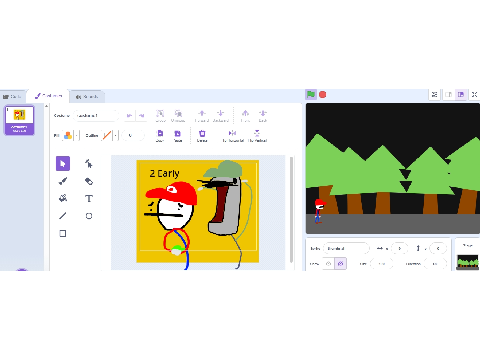Screen dimensions: 480x360
Task: Select costume 1 thumbnail in list
Action: (19, 120)
